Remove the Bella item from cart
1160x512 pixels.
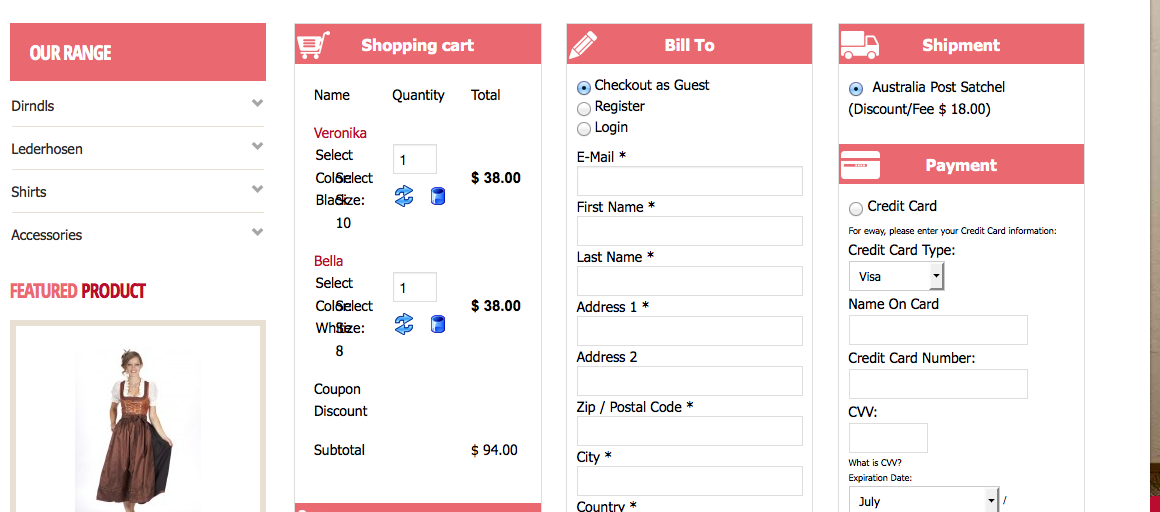437,324
